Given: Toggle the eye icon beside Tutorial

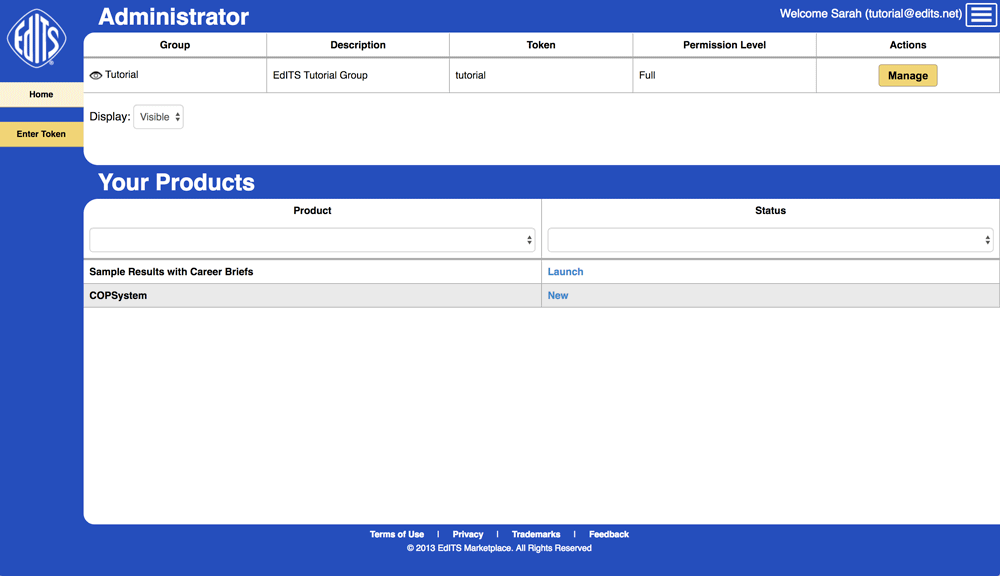Looking at the screenshot, I should coord(96,75).
